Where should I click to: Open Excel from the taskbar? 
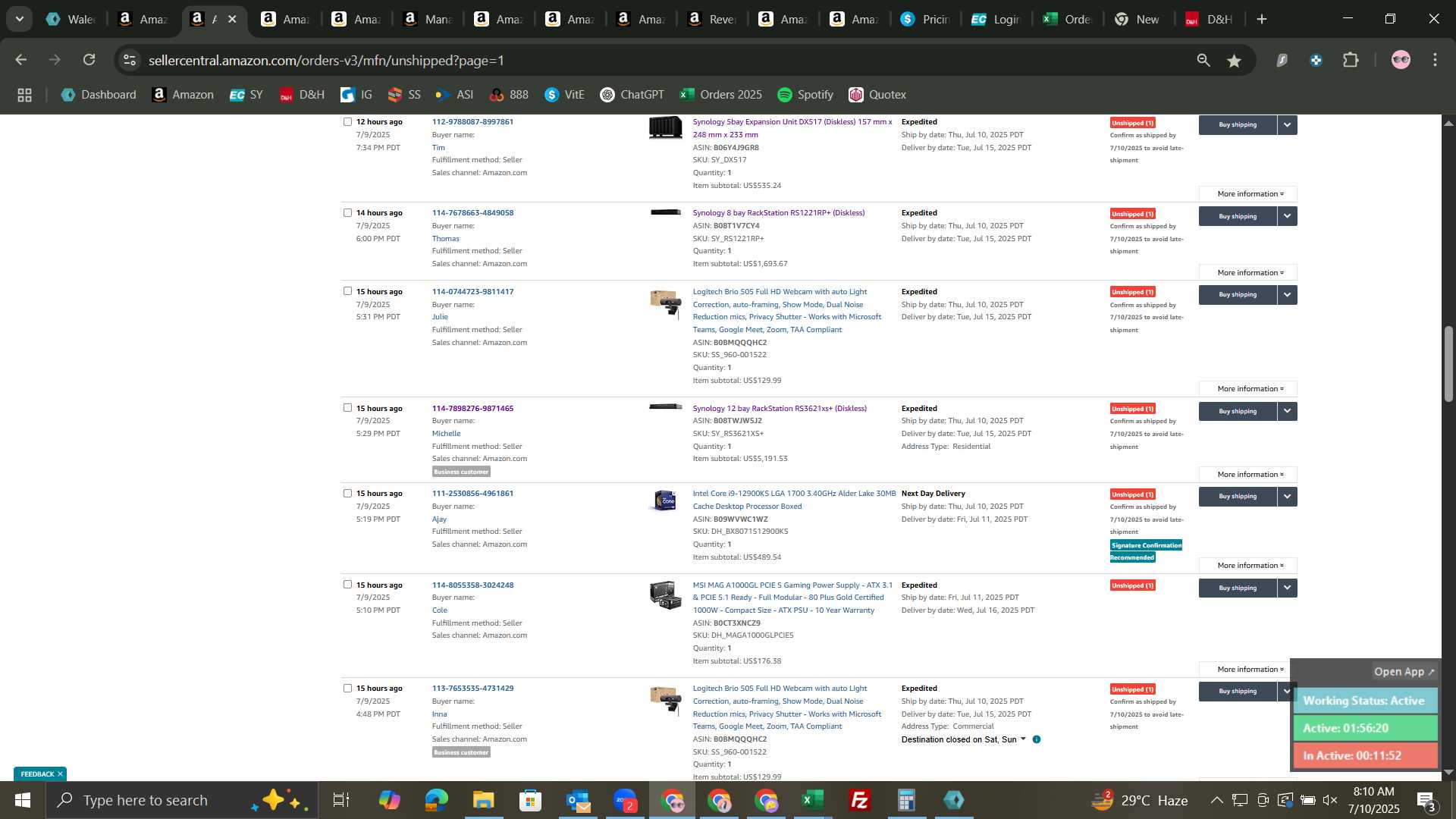(x=813, y=800)
